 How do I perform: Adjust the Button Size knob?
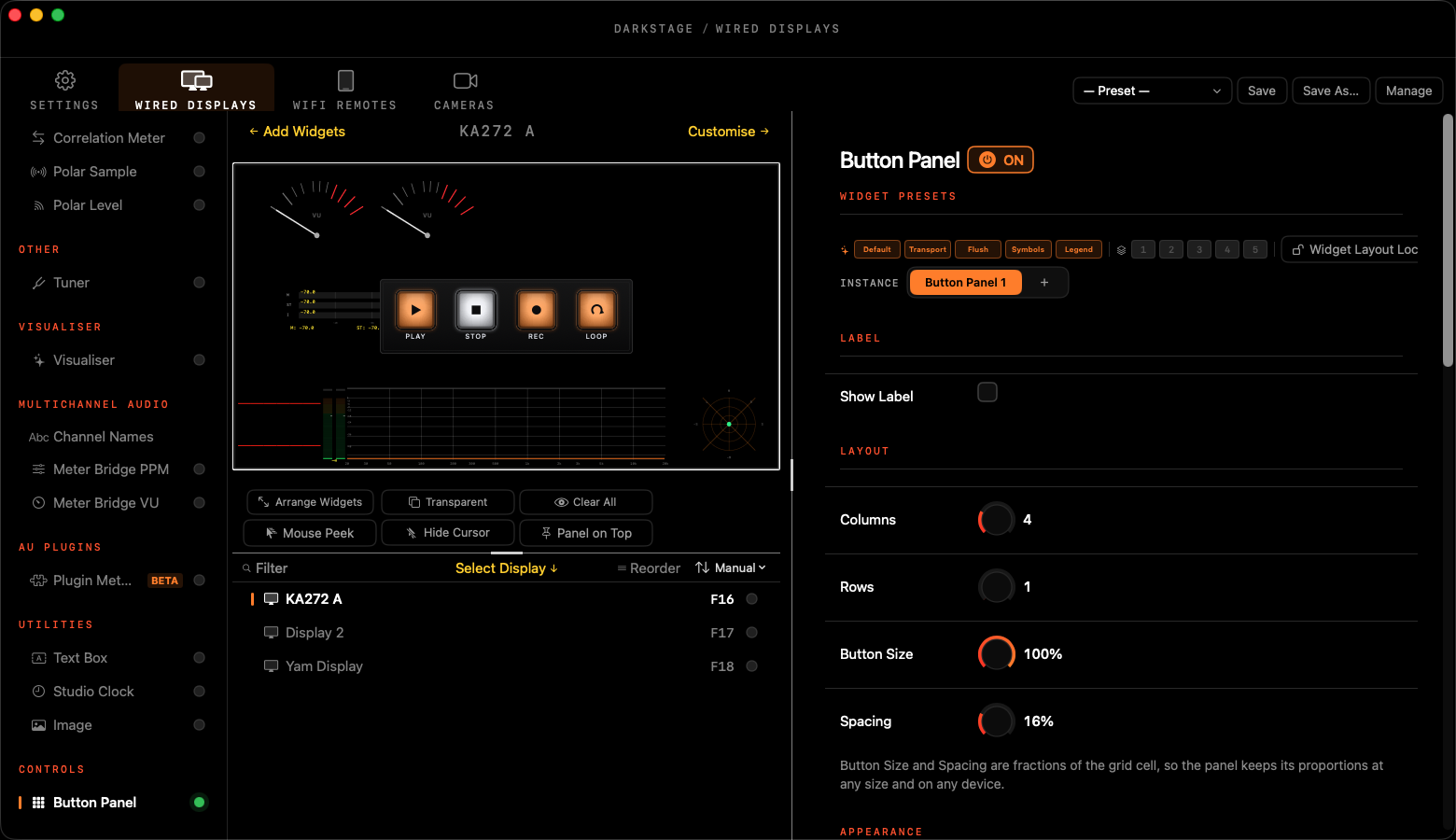[x=997, y=653]
